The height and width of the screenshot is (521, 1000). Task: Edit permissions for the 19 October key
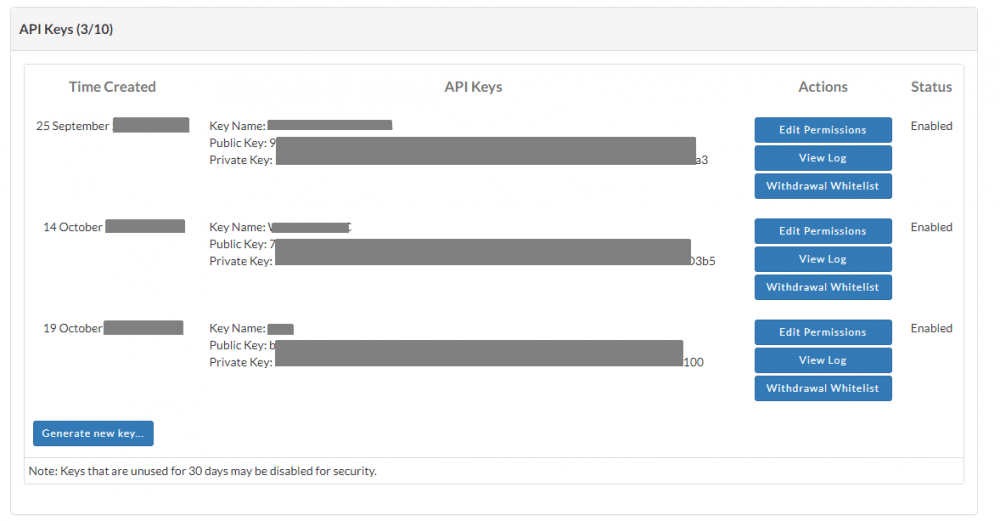pyautogui.click(x=822, y=332)
